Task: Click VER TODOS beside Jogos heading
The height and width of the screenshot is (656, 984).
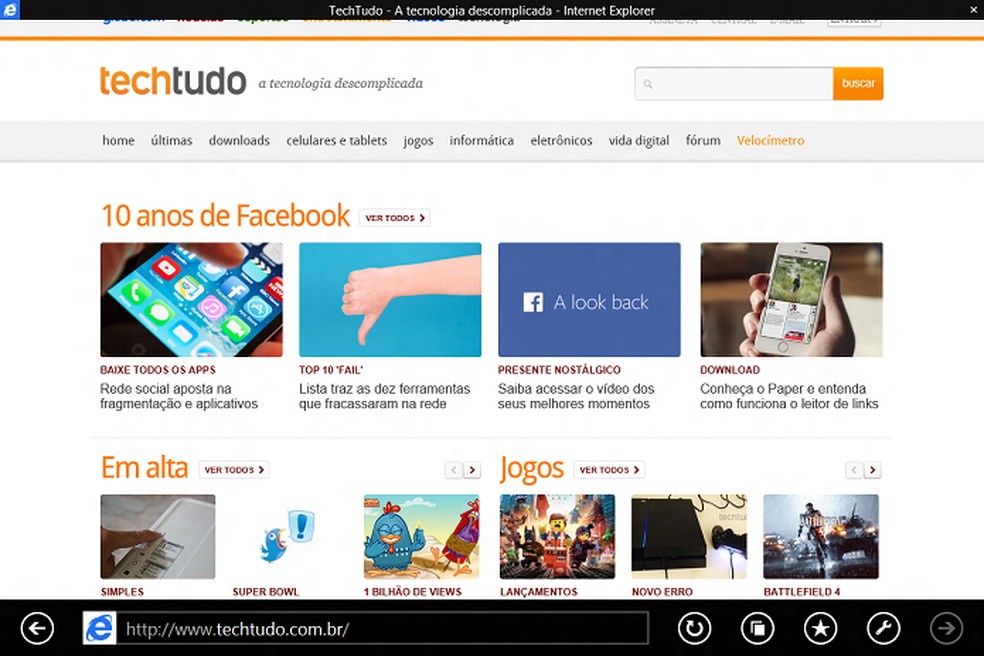Action: point(609,470)
